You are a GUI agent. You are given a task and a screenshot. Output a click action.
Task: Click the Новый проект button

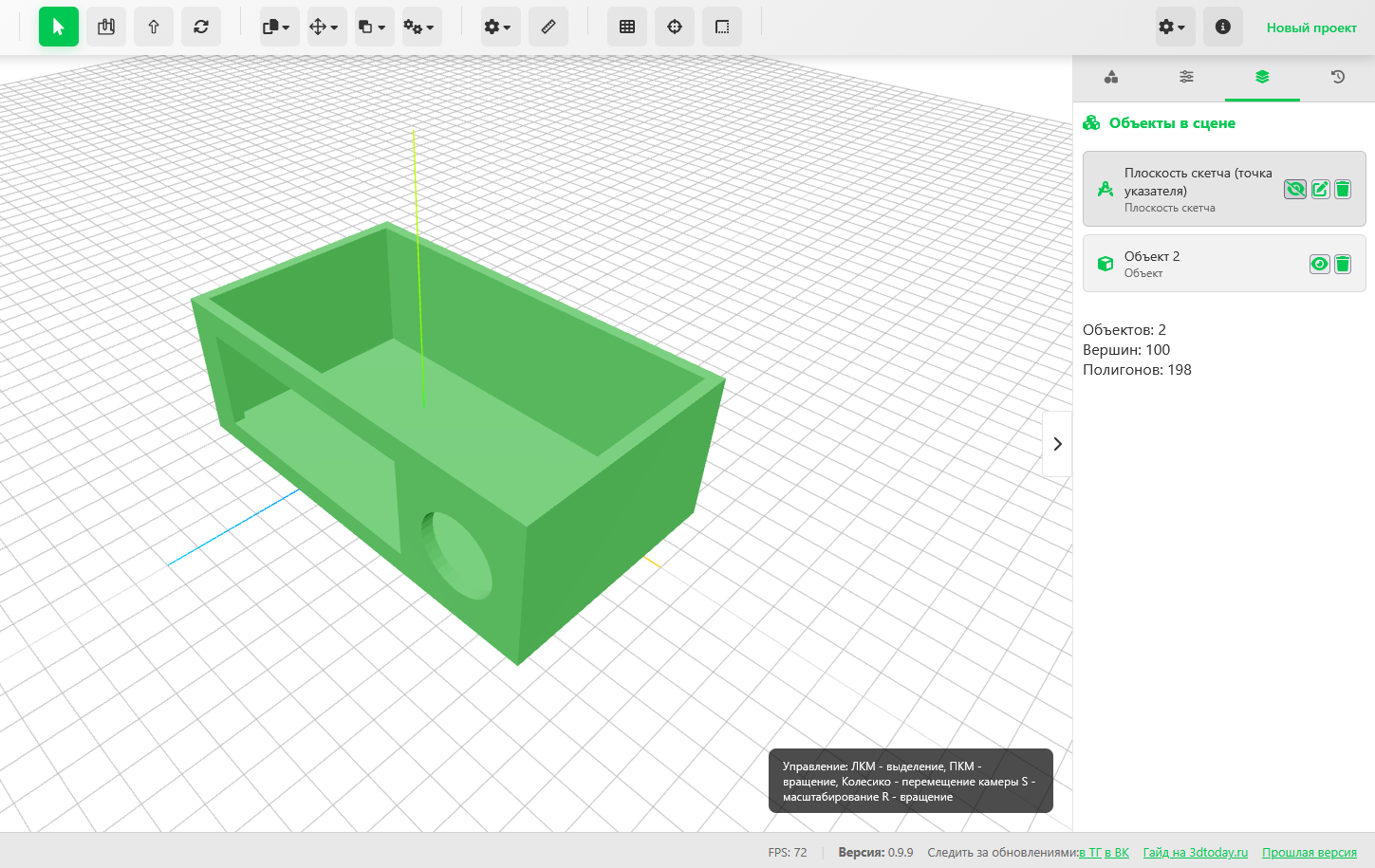1311,28
